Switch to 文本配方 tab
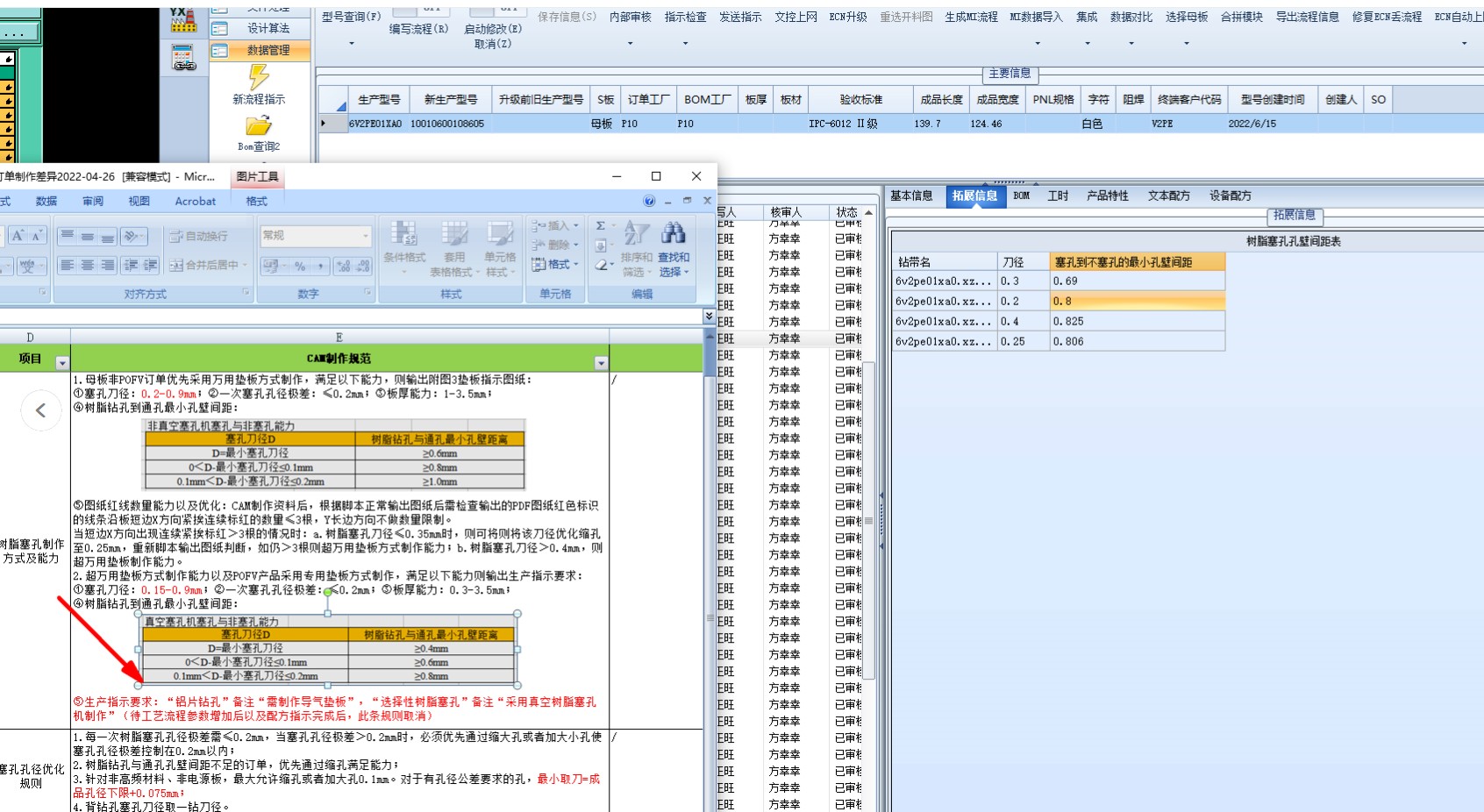The height and width of the screenshot is (812, 1484). coord(1169,196)
